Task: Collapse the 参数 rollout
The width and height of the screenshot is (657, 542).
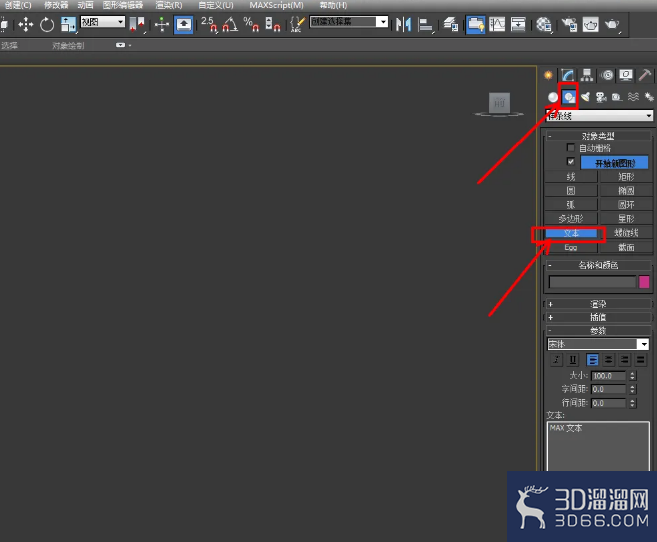Action: click(598, 331)
